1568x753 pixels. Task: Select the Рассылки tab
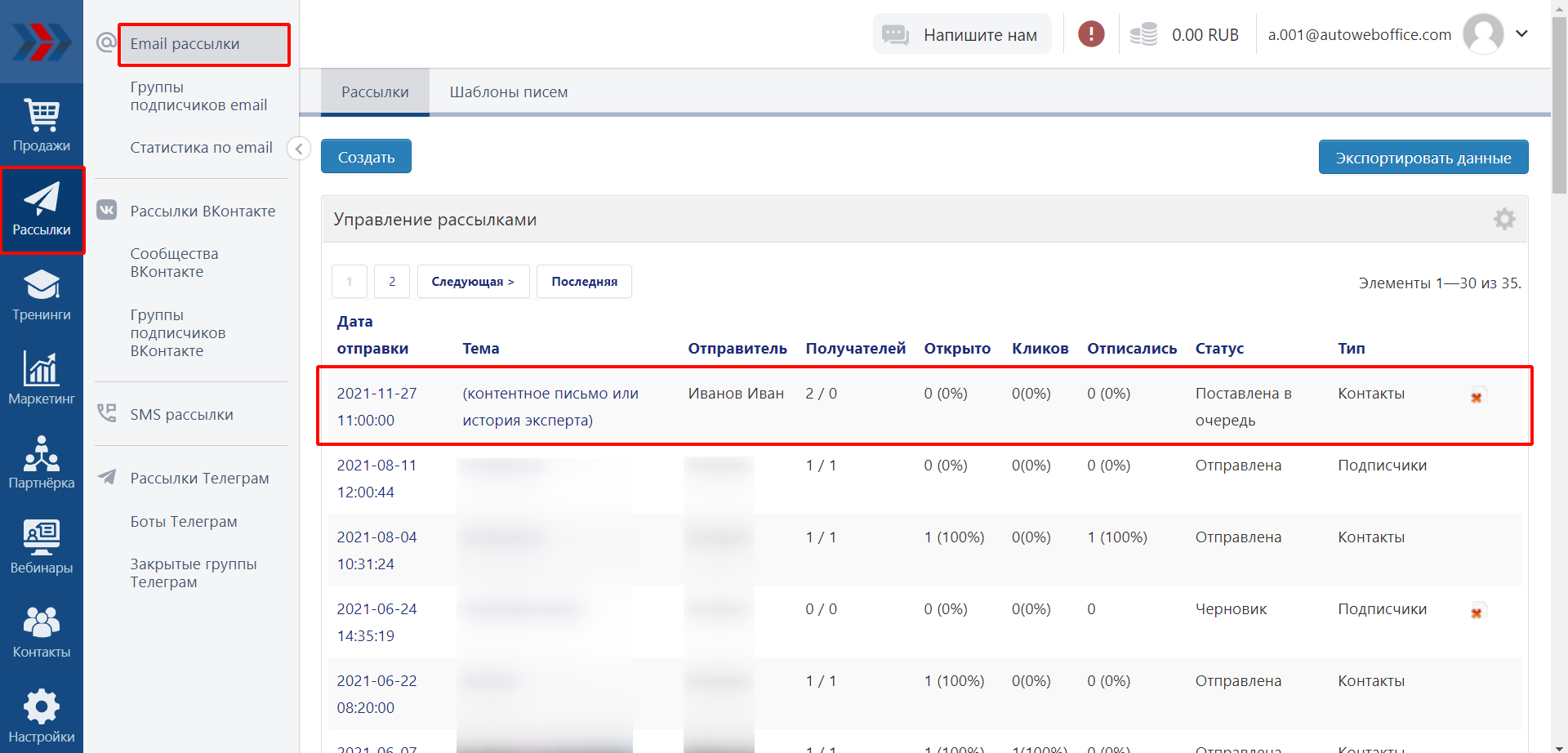pos(375,92)
